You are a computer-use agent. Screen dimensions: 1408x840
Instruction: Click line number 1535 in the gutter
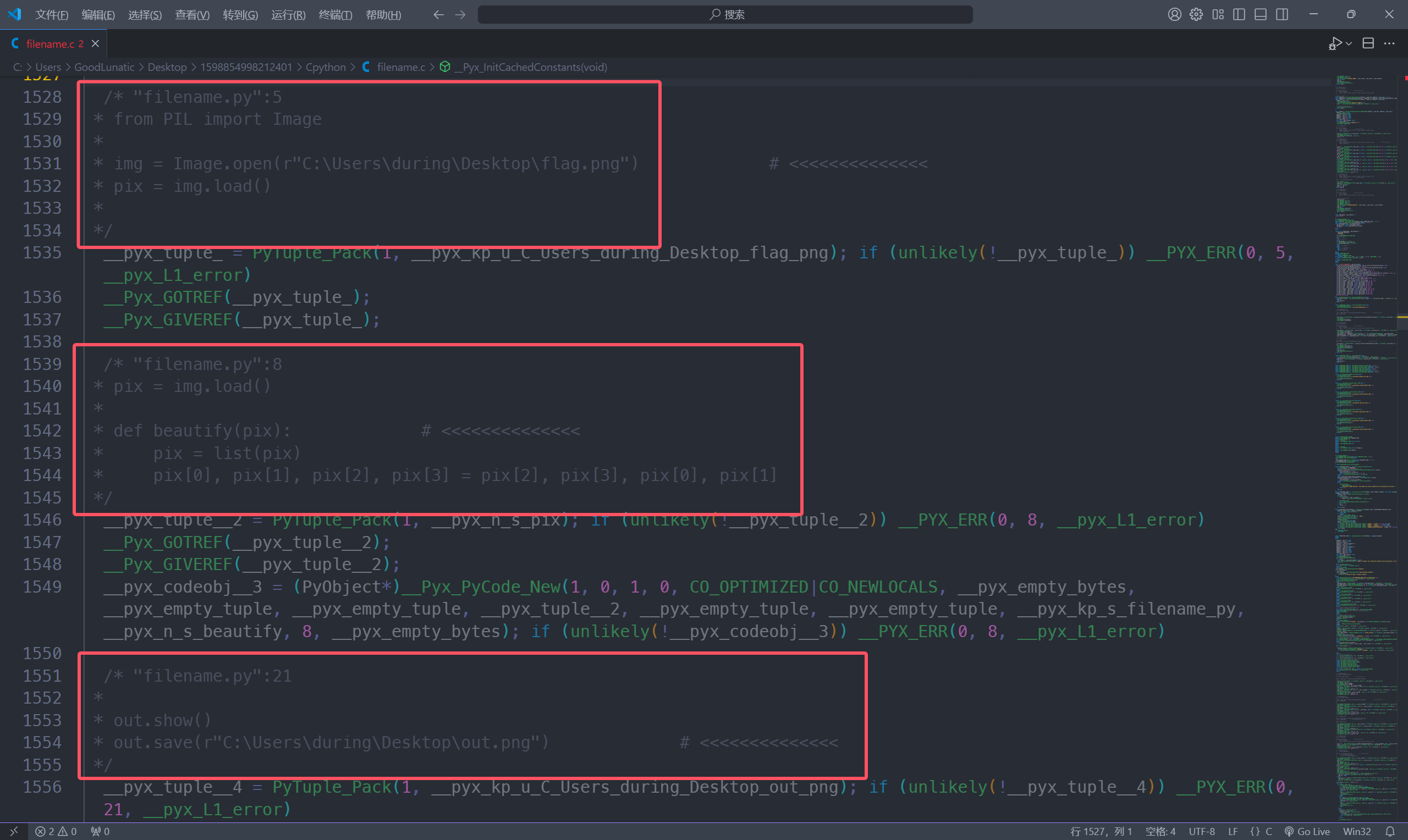click(42, 252)
